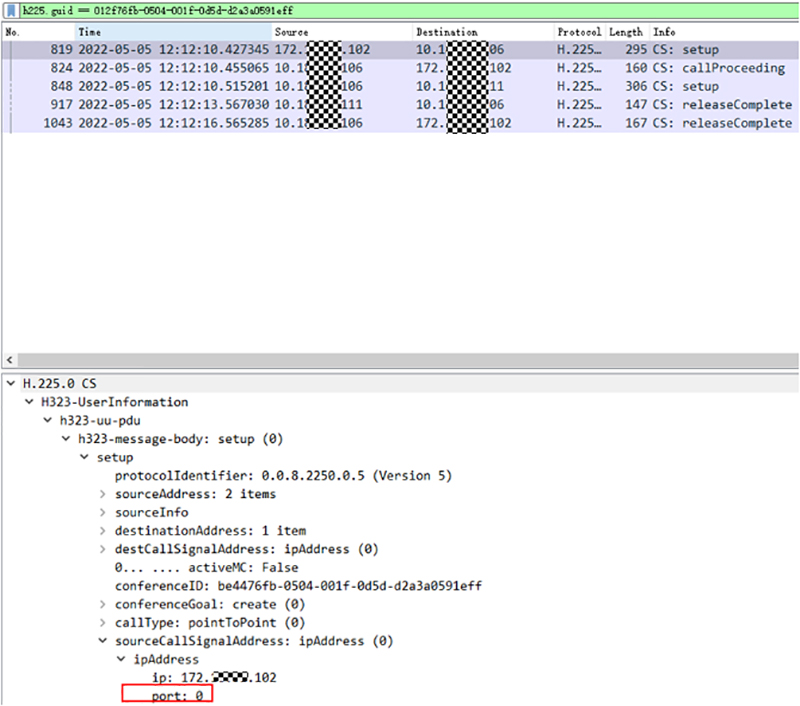The height and width of the screenshot is (706, 800).
Task: Expand the sourceInfo node
Action: [103, 513]
